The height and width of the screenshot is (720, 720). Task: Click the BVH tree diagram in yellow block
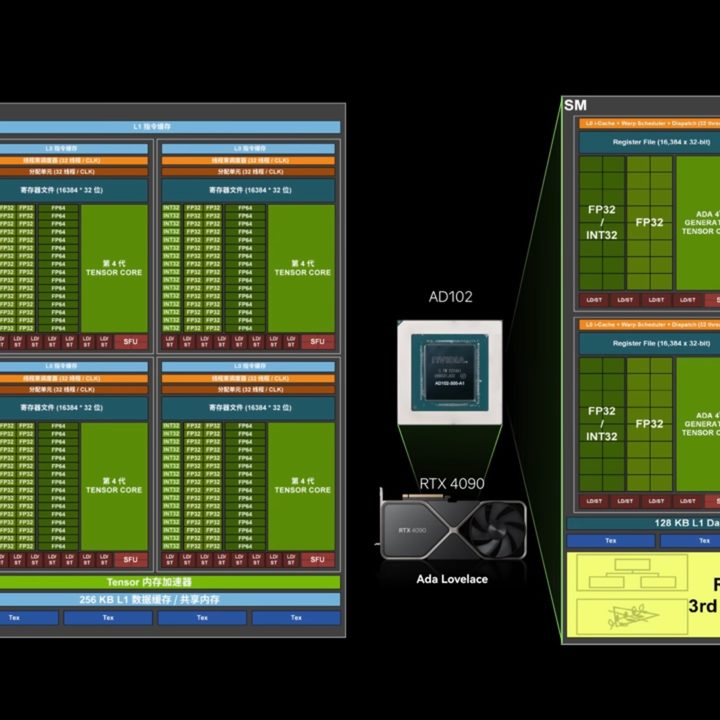point(632,573)
